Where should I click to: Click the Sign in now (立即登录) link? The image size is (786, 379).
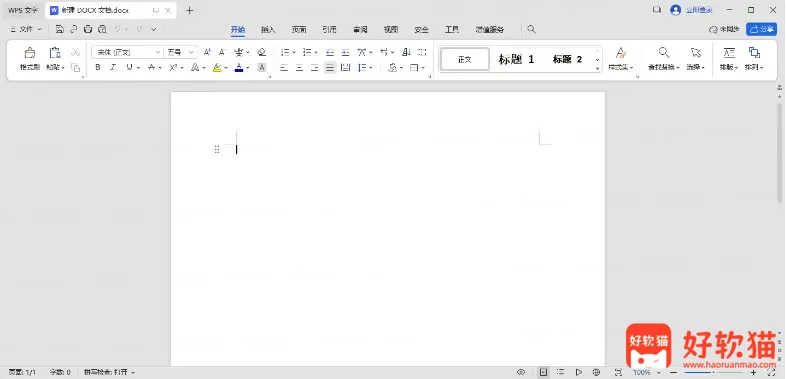(699, 10)
